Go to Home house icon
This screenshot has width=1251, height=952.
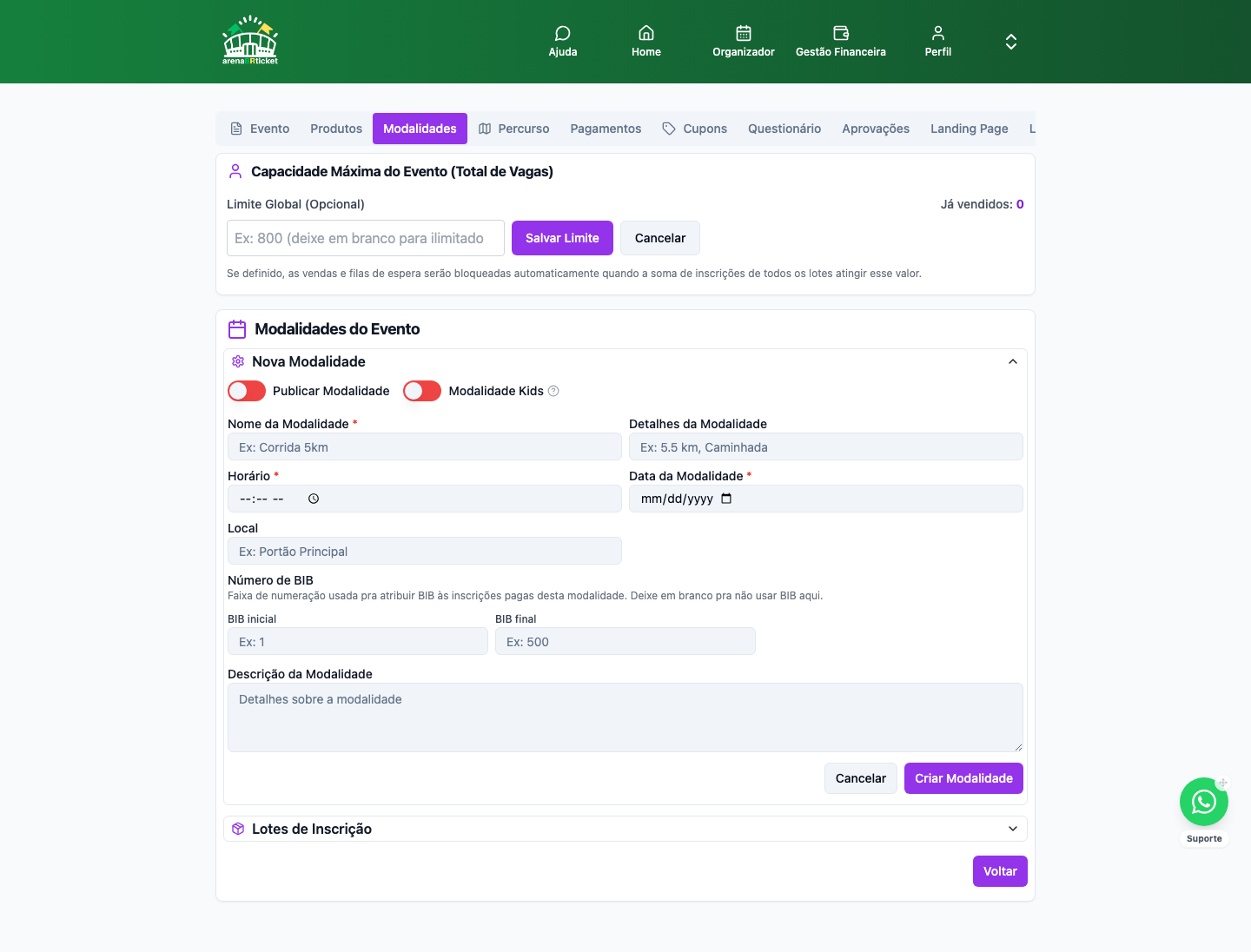[x=646, y=33]
